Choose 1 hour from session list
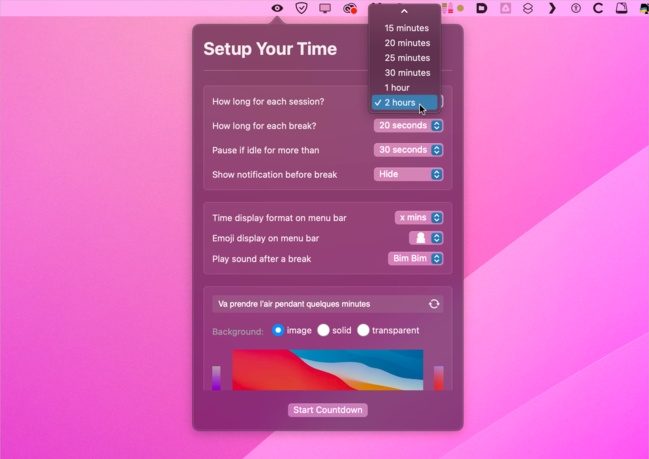The image size is (649, 459). 397,88
